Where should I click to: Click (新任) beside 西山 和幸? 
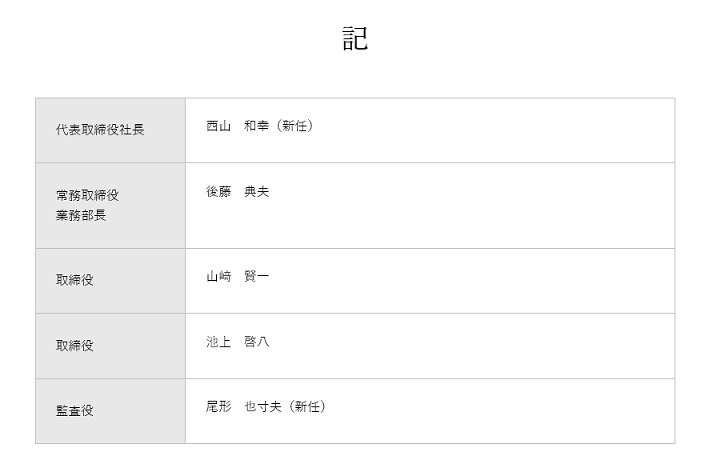click(x=292, y=127)
